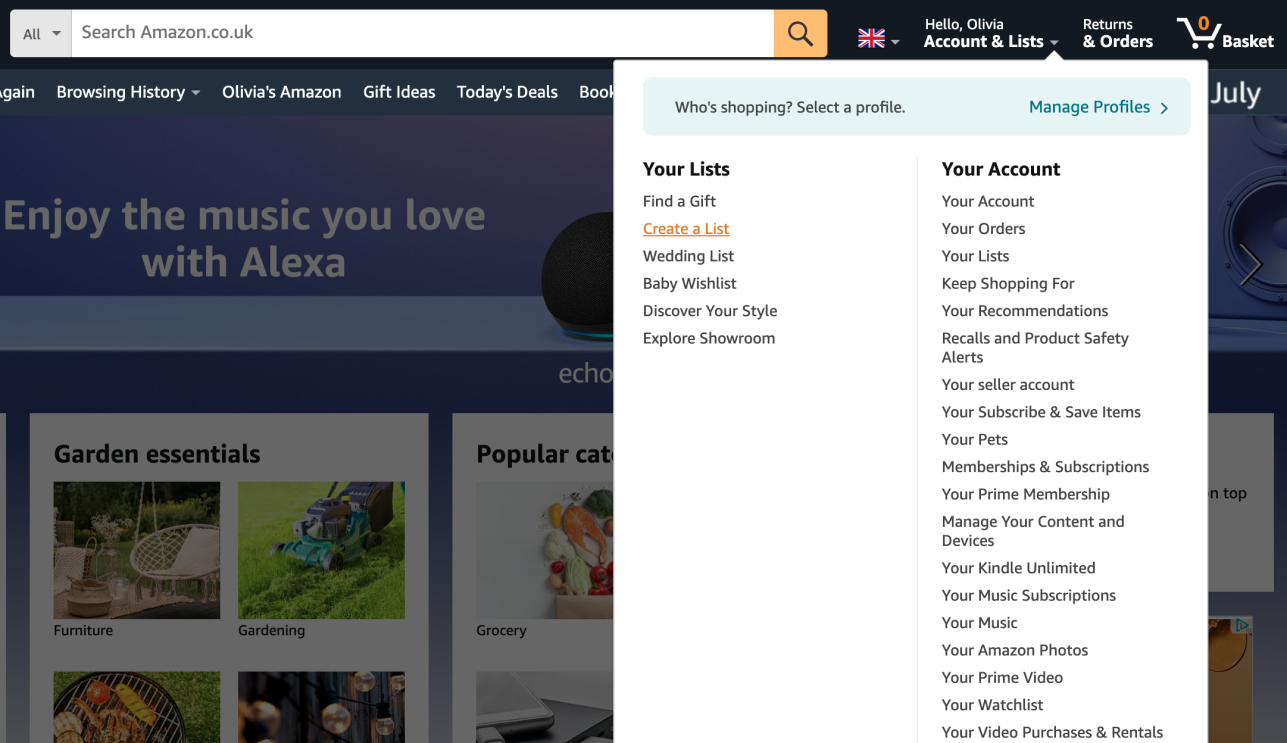Open Baby Wishlist
Screen dimensions: 1287x743
(x=690, y=283)
